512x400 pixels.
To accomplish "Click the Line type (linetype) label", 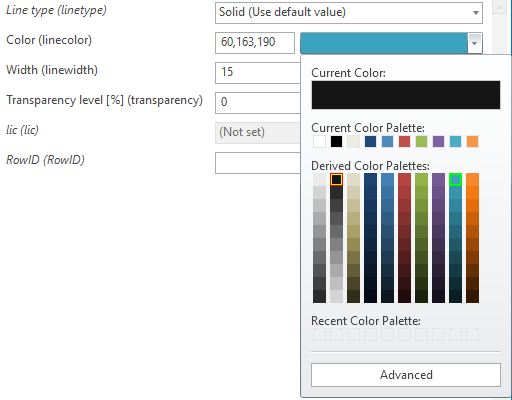I will pos(56,10).
